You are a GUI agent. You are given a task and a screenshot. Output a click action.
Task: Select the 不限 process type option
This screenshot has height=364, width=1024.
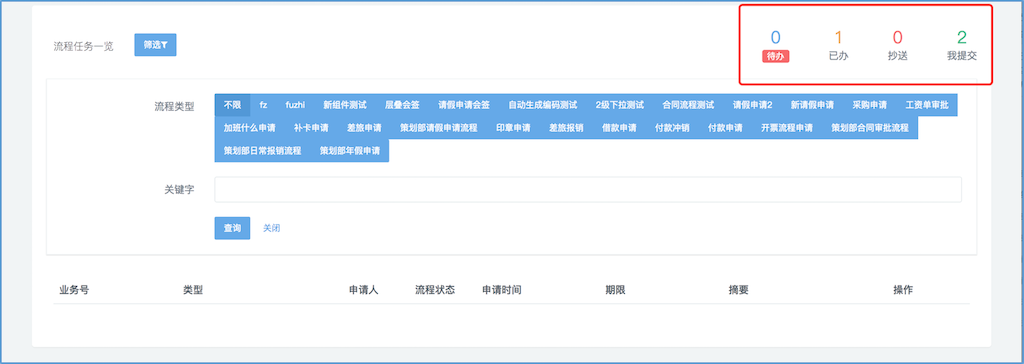click(x=232, y=105)
